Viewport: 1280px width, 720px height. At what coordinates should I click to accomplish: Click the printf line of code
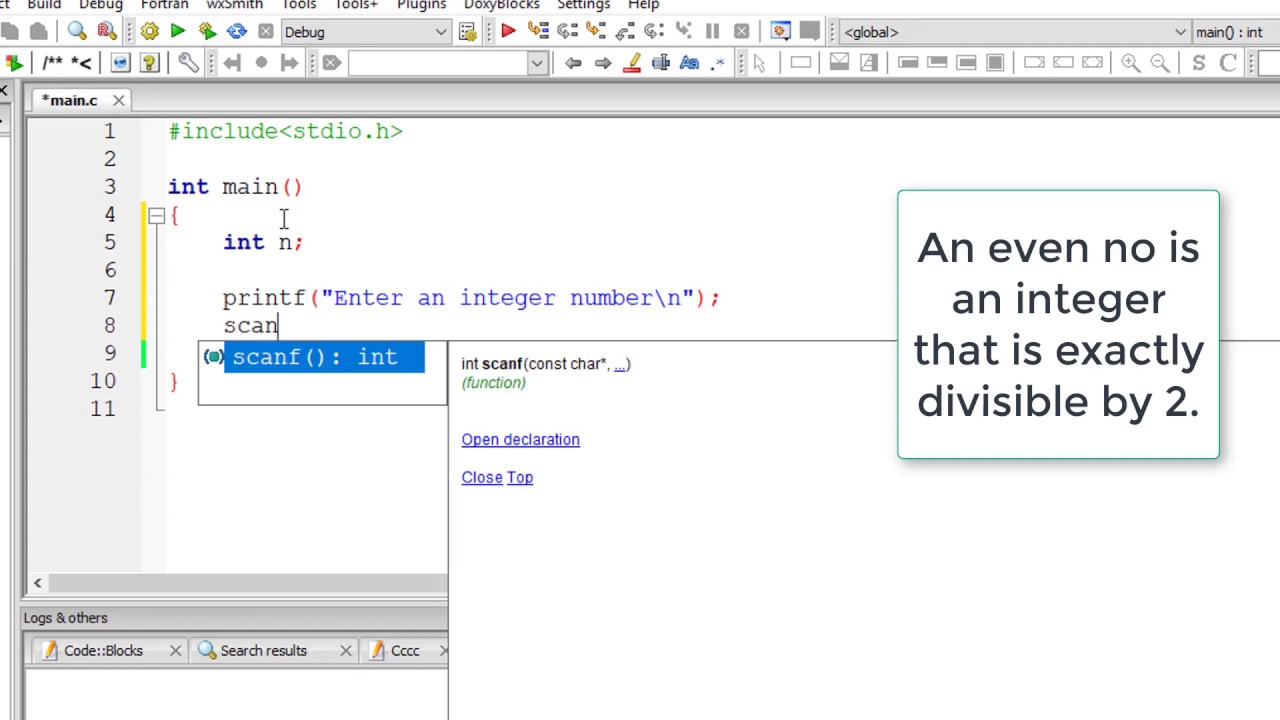point(471,298)
